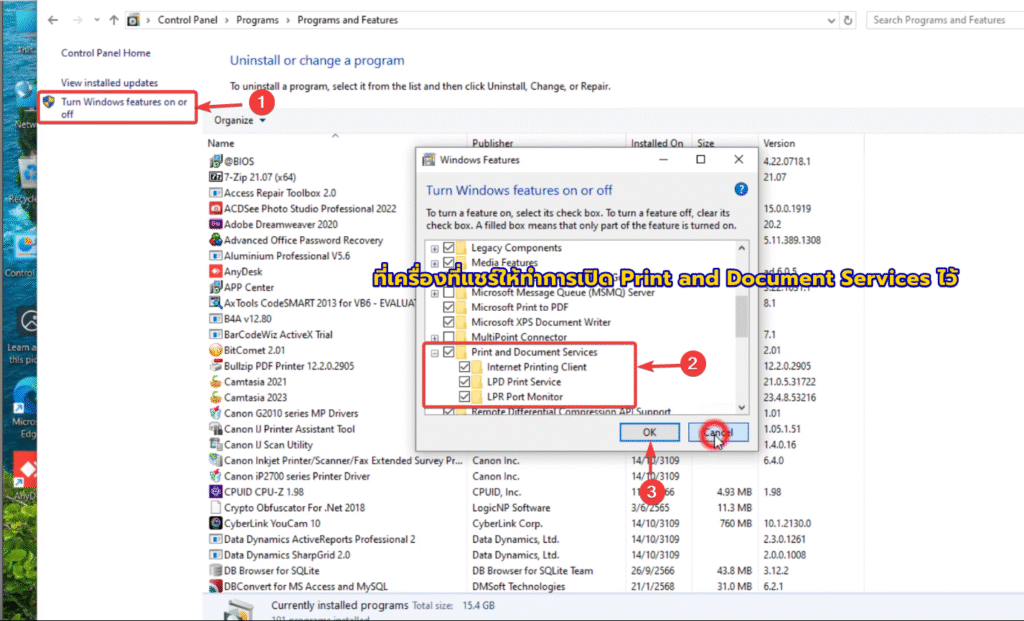Image resolution: width=1024 pixels, height=621 pixels.
Task: Click the Bullzip PDF Printer icon
Action: click(x=216, y=366)
